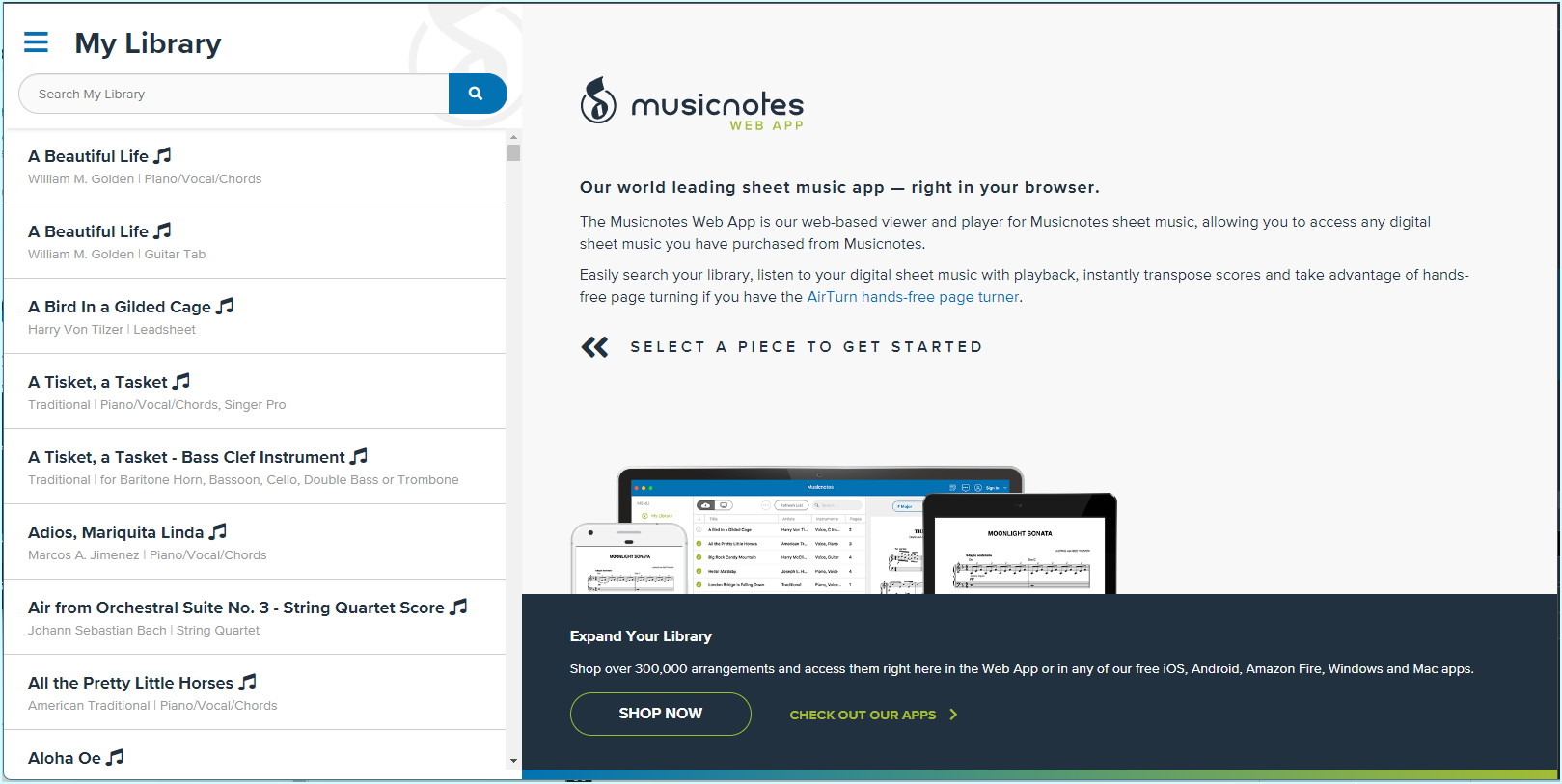Select Air from Orchestral Suite No. 3
Screen dimensions: 1562x784
click(x=255, y=617)
